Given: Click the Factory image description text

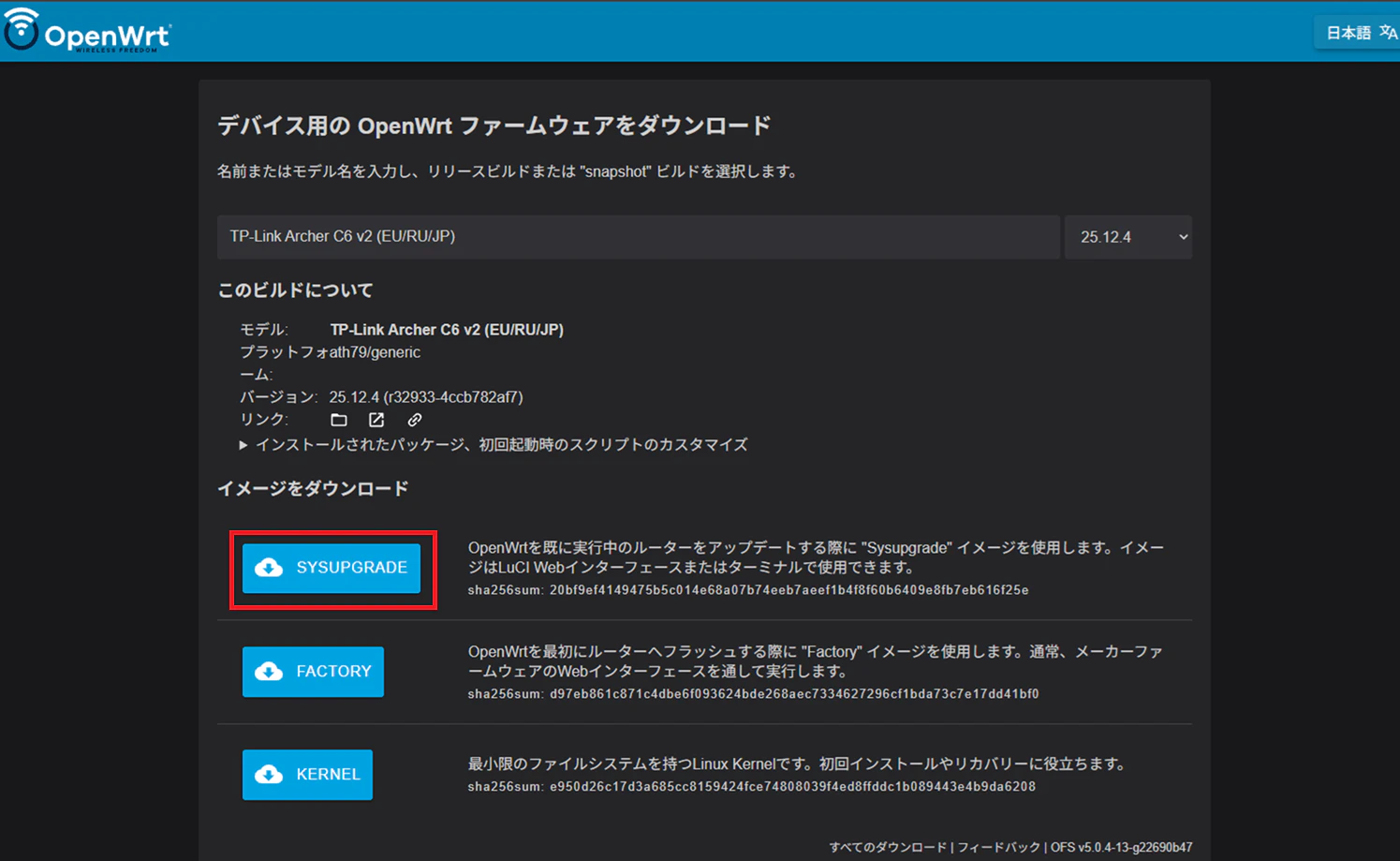Looking at the screenshot, I should (815, 661).
